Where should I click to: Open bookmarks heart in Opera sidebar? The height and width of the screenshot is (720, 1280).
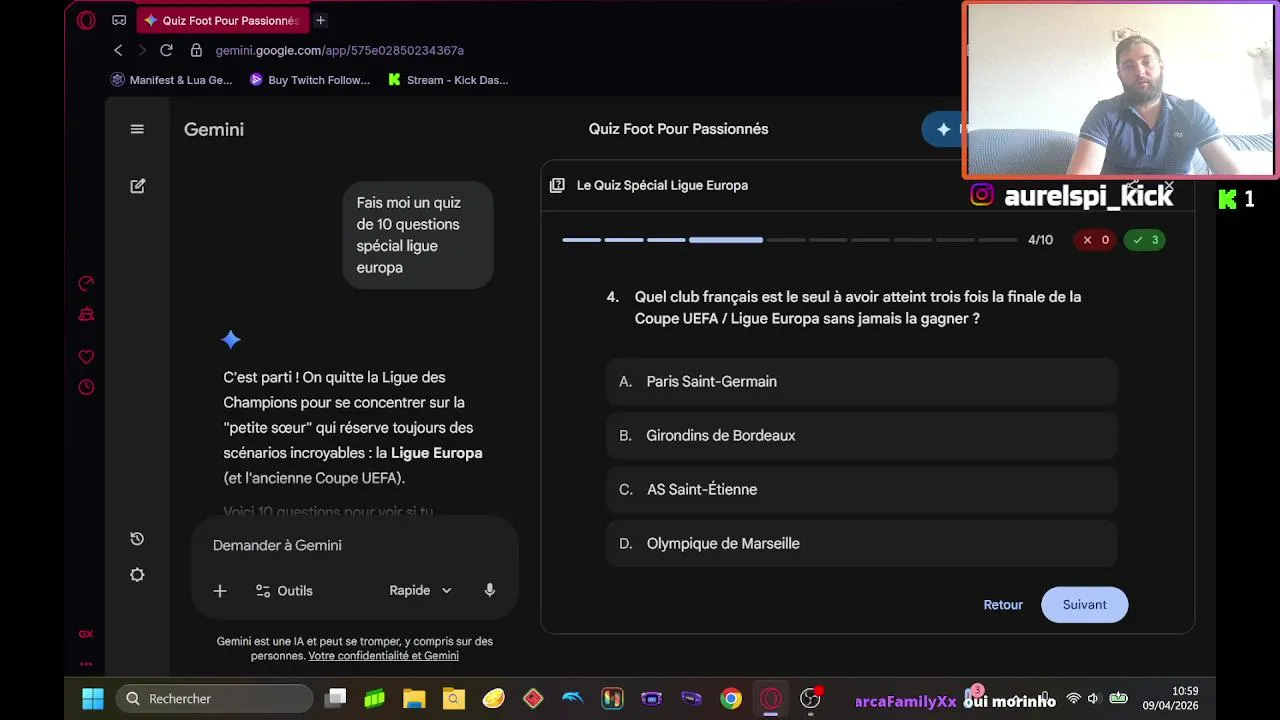tap(86, 357)
